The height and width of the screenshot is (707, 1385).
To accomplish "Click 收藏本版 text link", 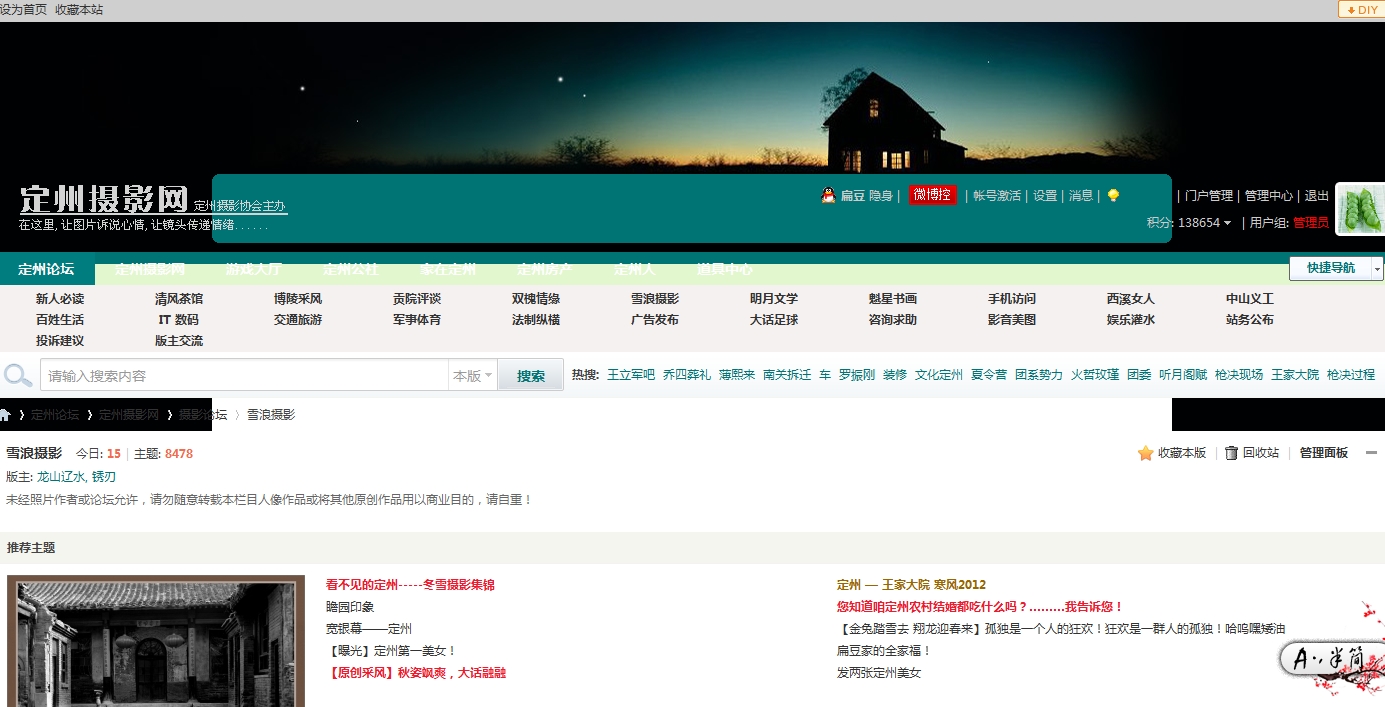I will pos(1182,453).
